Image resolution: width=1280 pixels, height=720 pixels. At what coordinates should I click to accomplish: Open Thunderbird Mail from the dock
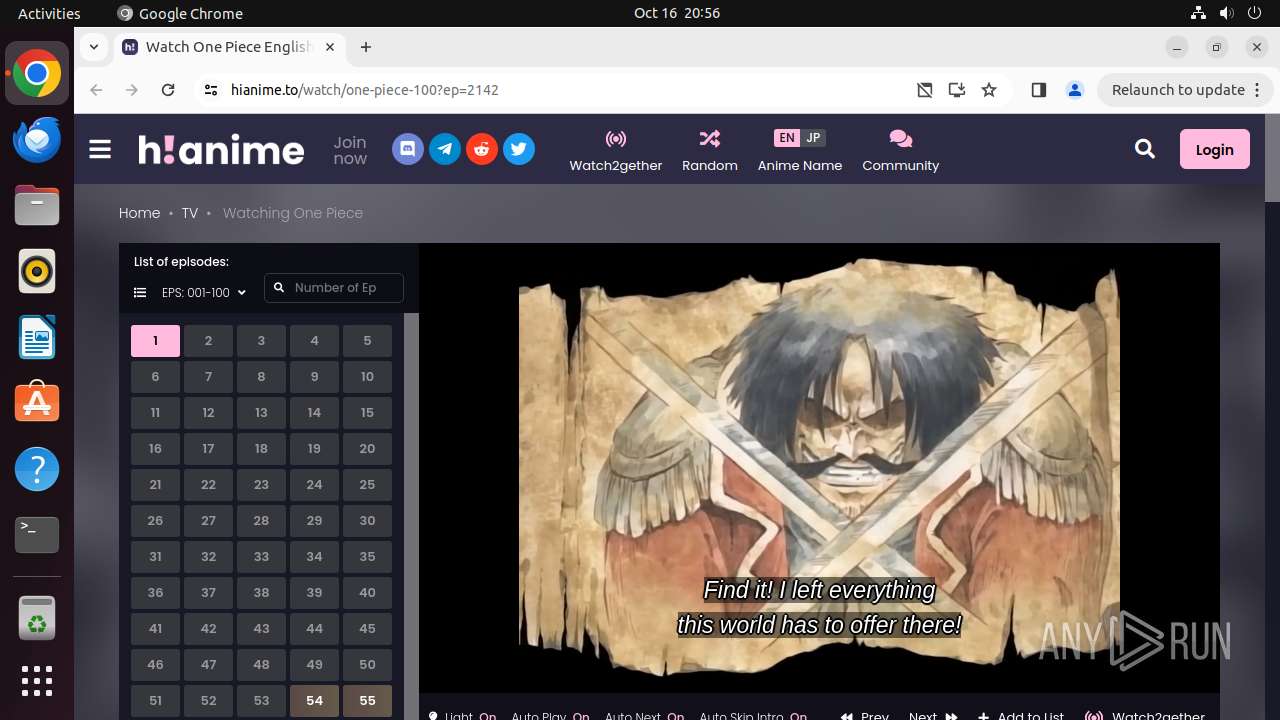coord(37,140)
